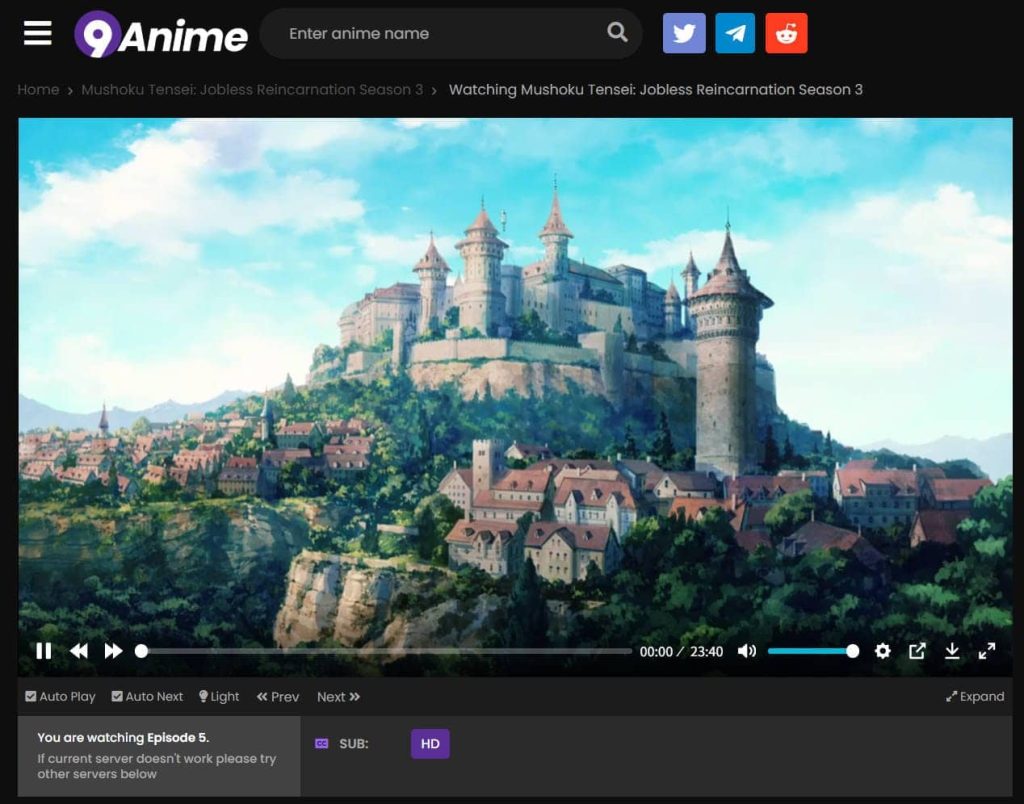1024x804 pixels.
Task: Open player settings gear
Action: 882,651
